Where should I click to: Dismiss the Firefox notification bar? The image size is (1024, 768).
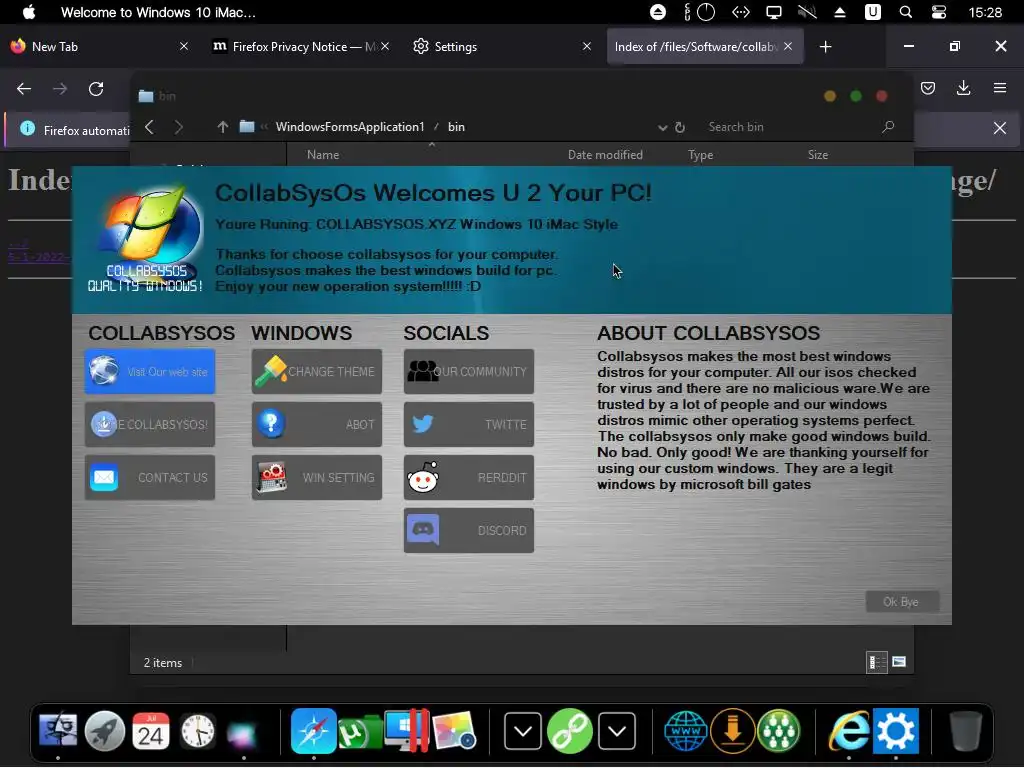[1000, 128]
